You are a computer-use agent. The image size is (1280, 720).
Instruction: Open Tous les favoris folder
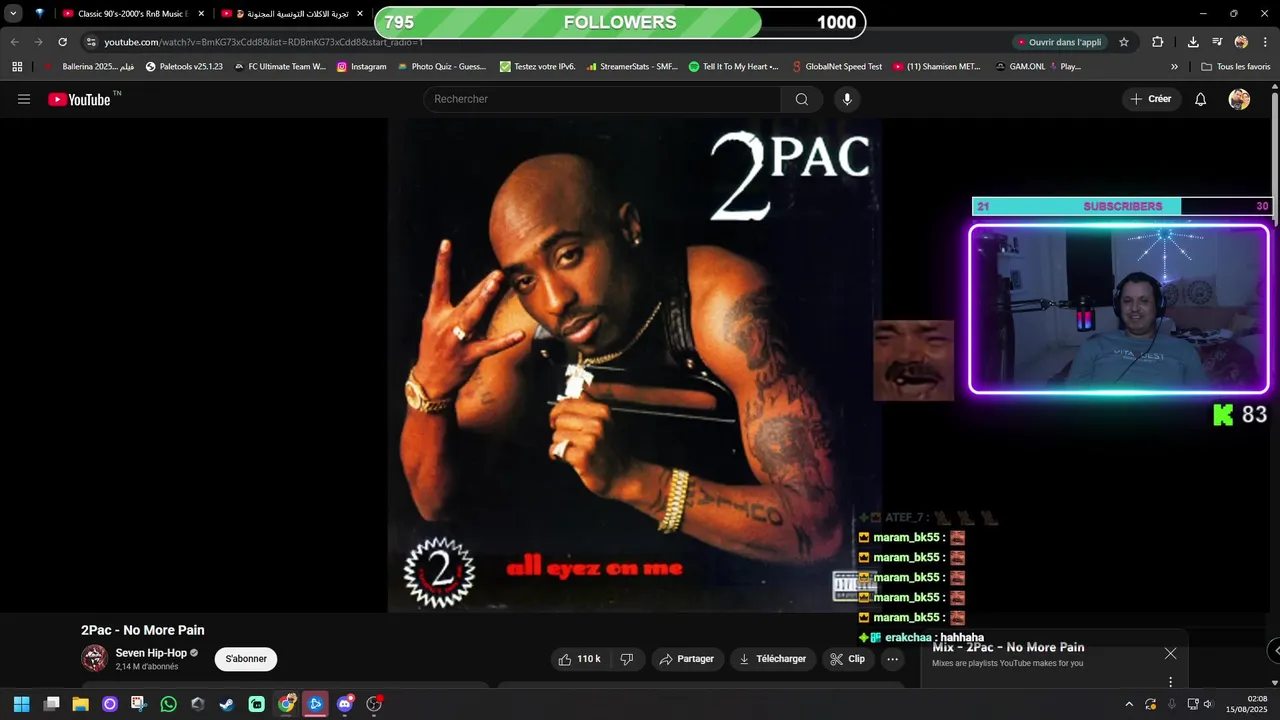1235,67
